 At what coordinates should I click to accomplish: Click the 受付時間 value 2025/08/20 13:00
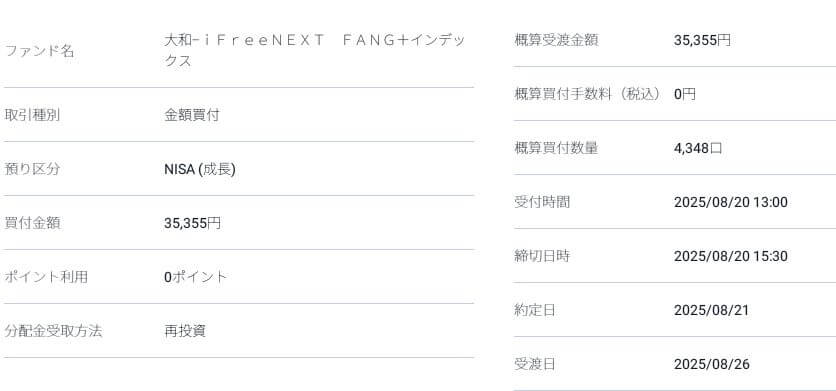tap(730, 202)
